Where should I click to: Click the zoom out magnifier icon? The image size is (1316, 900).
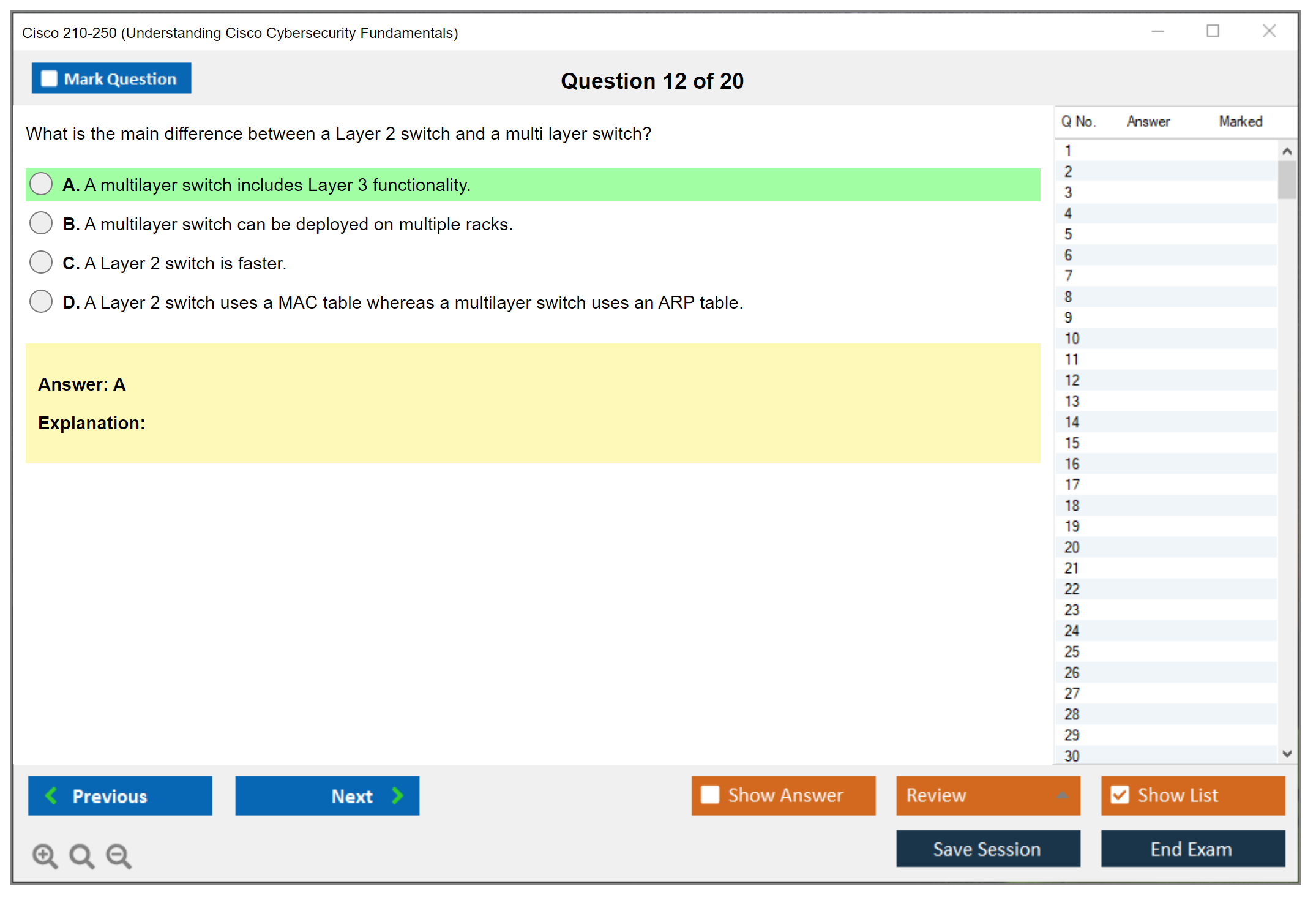[118, 855]
